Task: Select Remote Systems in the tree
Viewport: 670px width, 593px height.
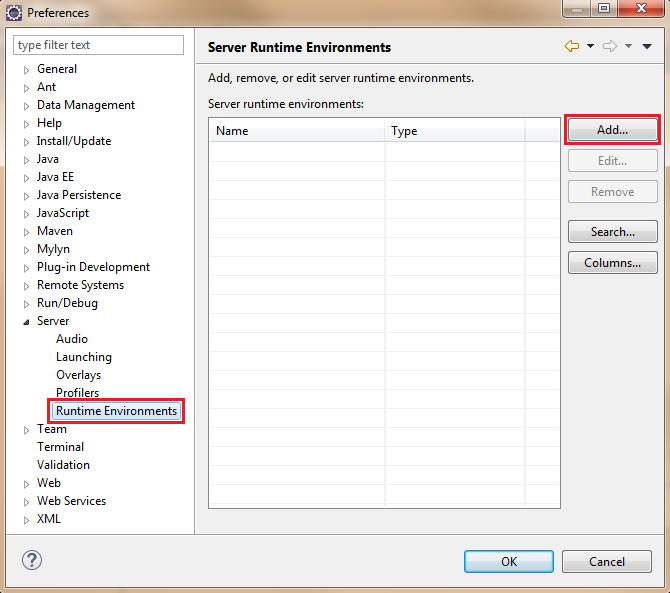Action: [x=80, y=285]
